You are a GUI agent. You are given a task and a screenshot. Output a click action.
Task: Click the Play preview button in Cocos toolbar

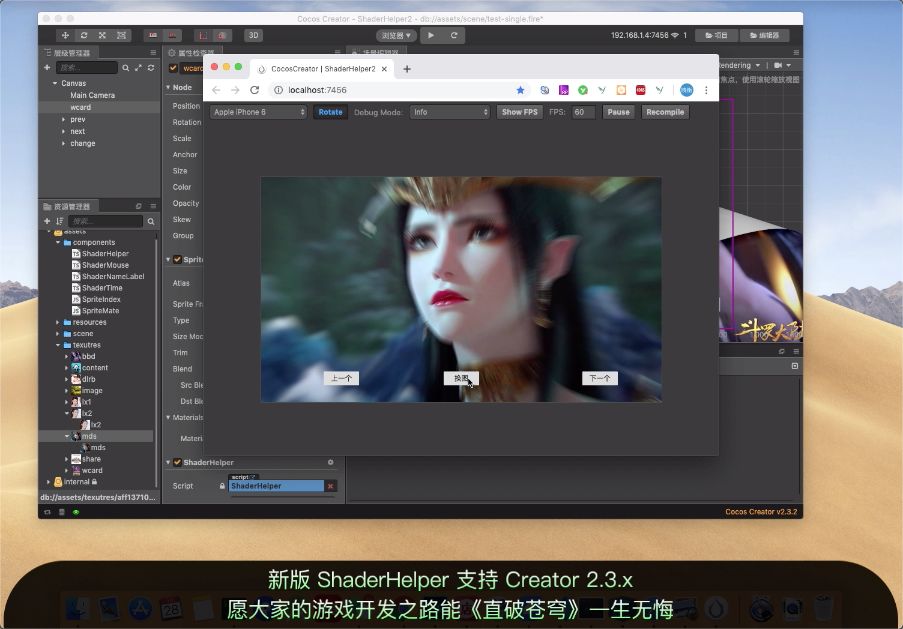pos(431,35)
